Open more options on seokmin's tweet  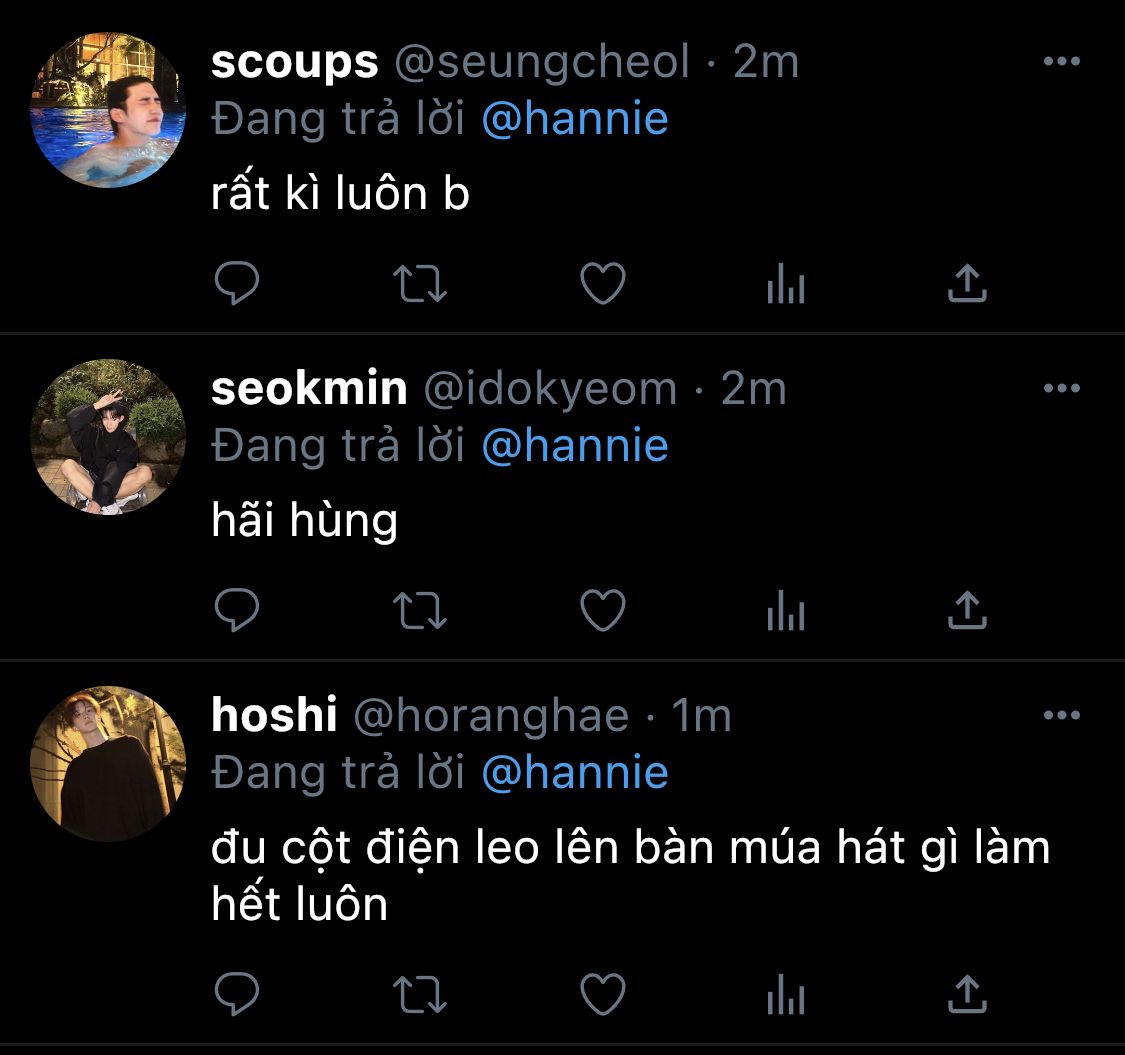click(x=1062, y=388)
